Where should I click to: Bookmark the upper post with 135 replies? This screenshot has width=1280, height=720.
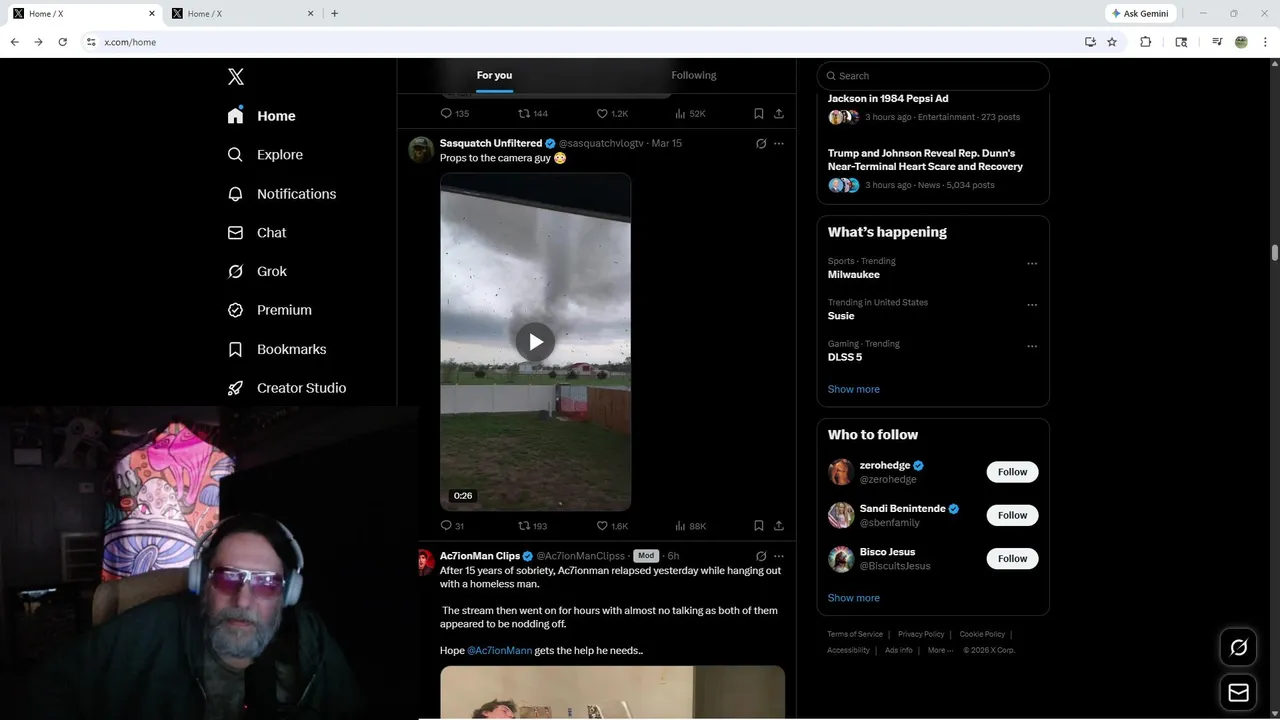[759, 114]
